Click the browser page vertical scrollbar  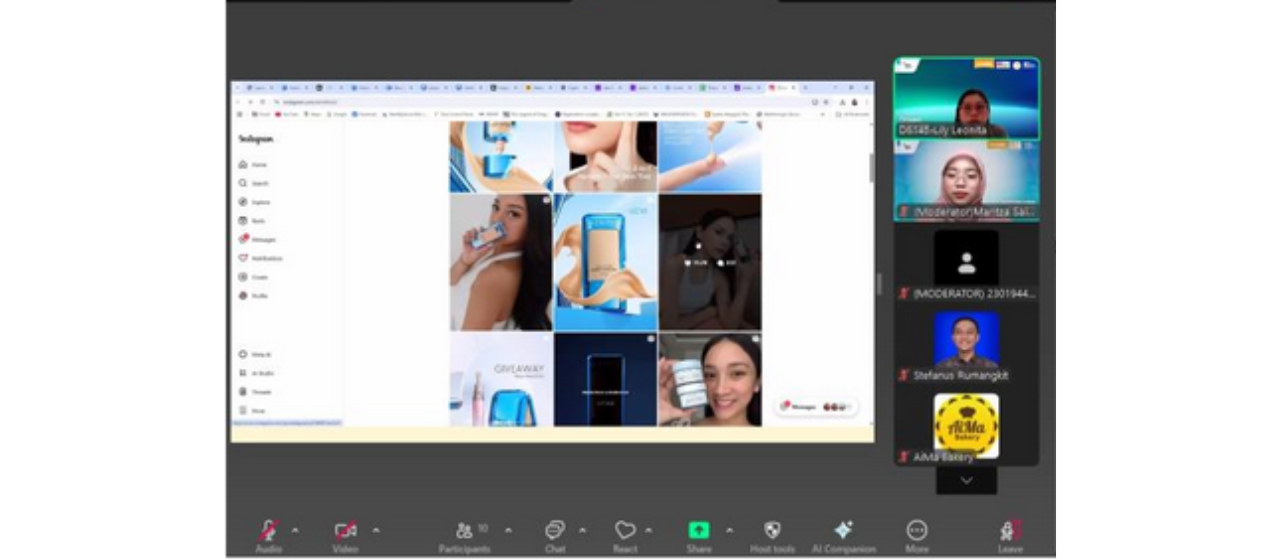pyautogui.click(x=871, y=168)
